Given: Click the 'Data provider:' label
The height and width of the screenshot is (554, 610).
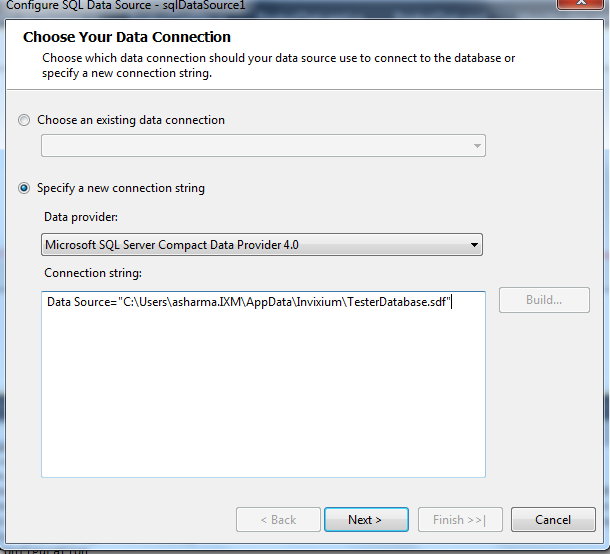Looking at the screenshot, I should point(80,217).
